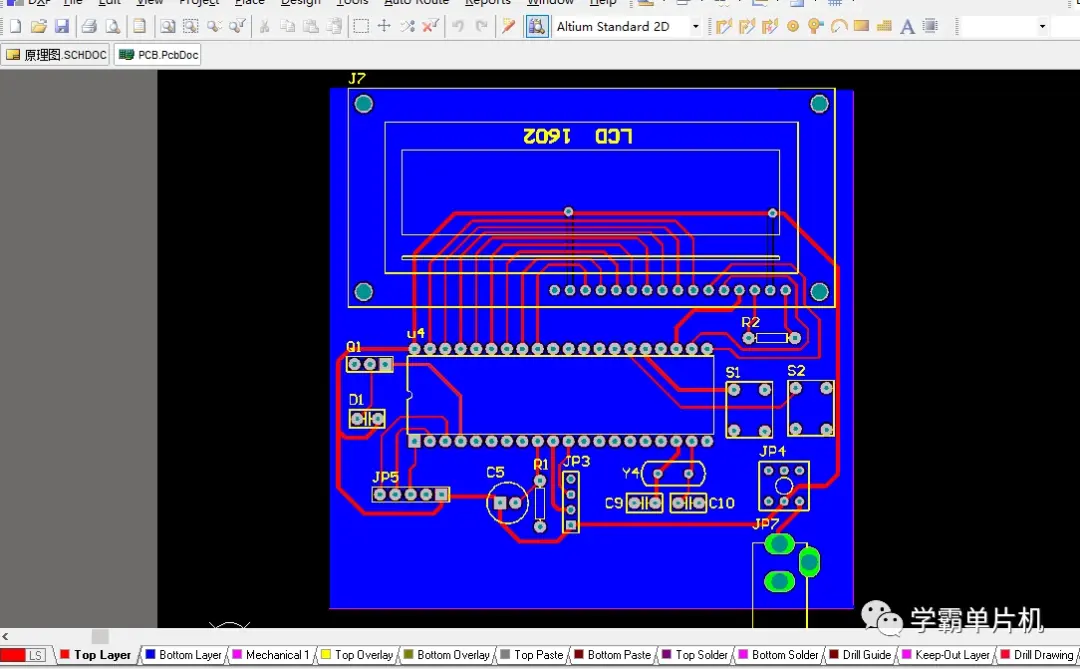Screen dimensions: 1080x669
Task: Click the Select Area dashed rectangle tool
Action: pos(361,27)
